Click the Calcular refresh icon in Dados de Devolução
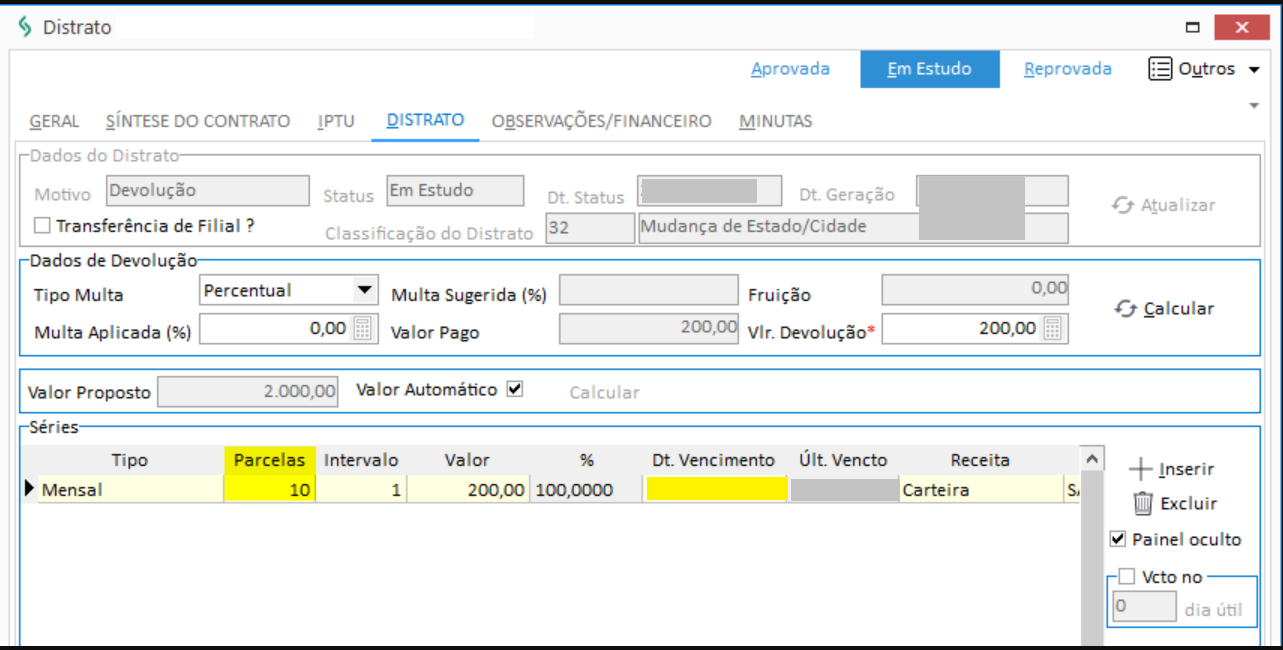Screen dimensions: 1283x650 coord(1126,309)
